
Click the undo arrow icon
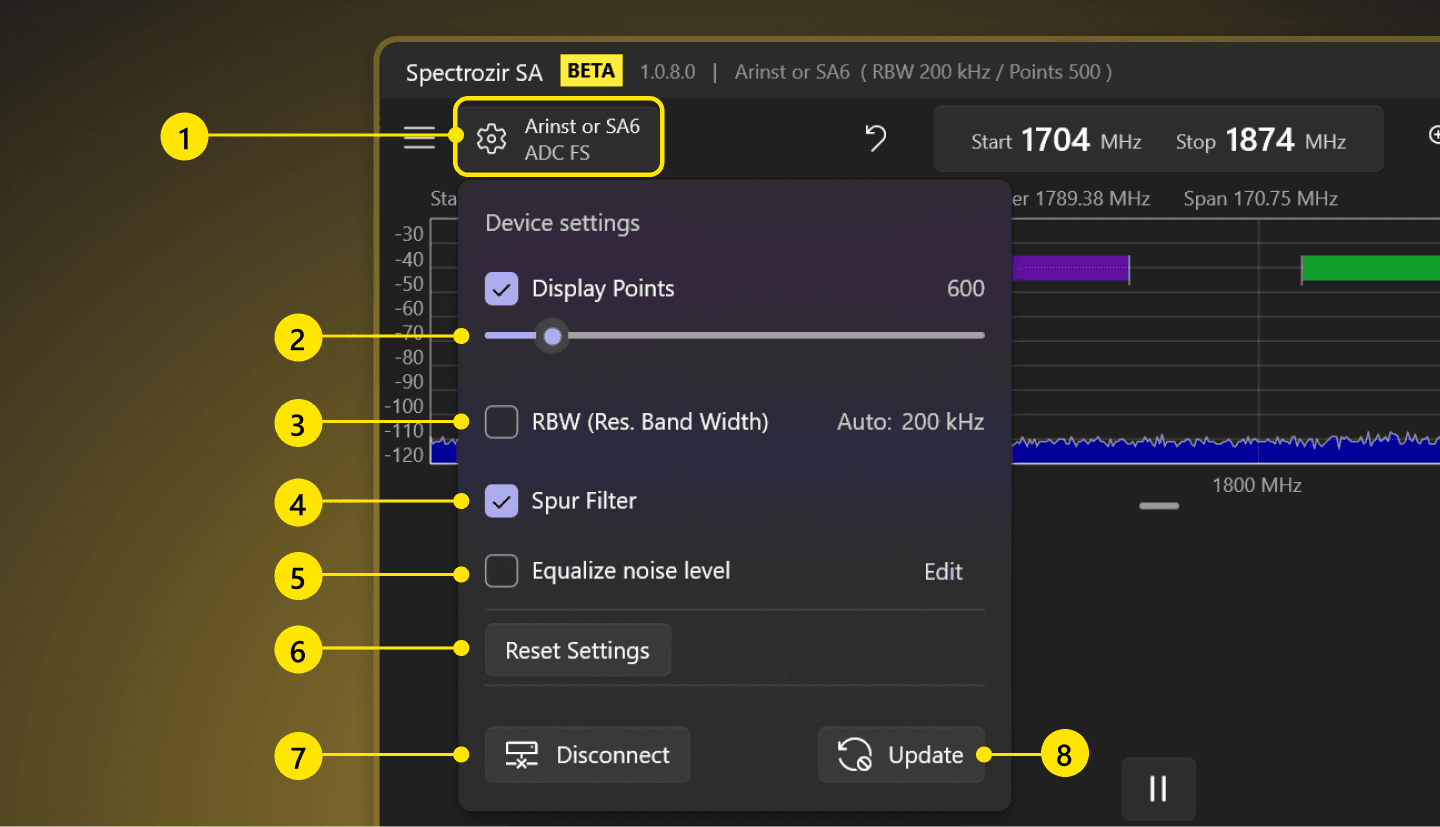(876, 139)
